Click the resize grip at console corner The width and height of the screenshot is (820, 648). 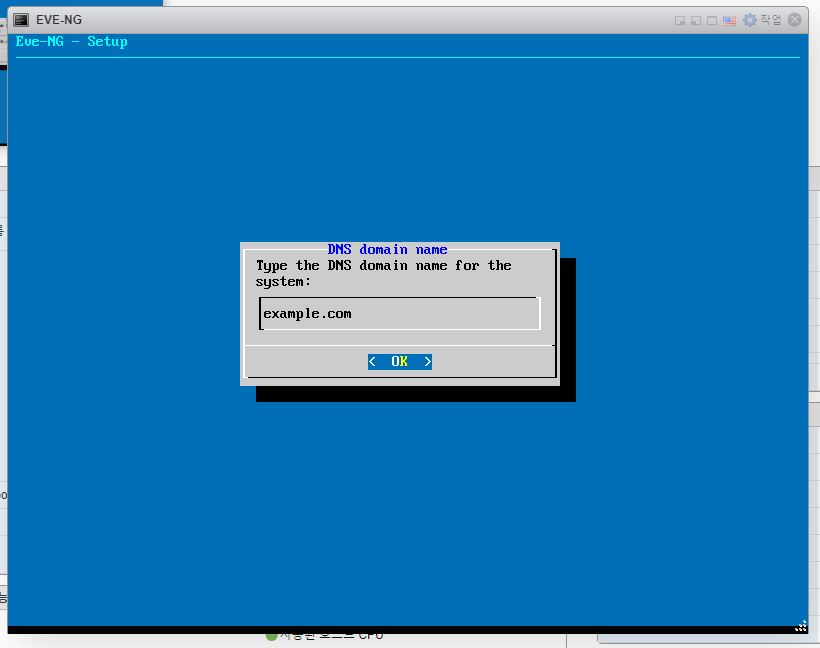coord(801,626)
